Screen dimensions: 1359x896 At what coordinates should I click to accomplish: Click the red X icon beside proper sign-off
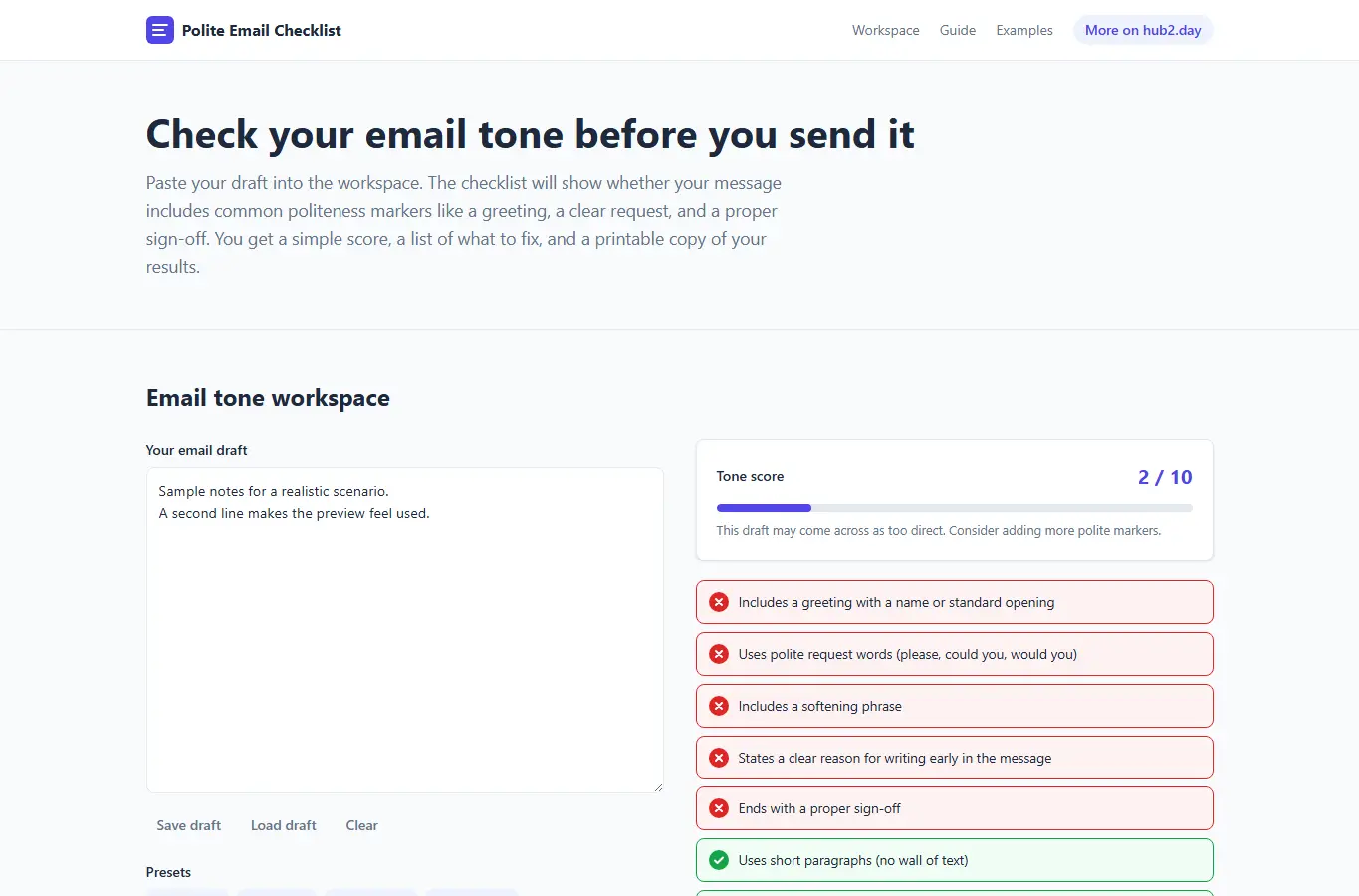click(719, 808)
